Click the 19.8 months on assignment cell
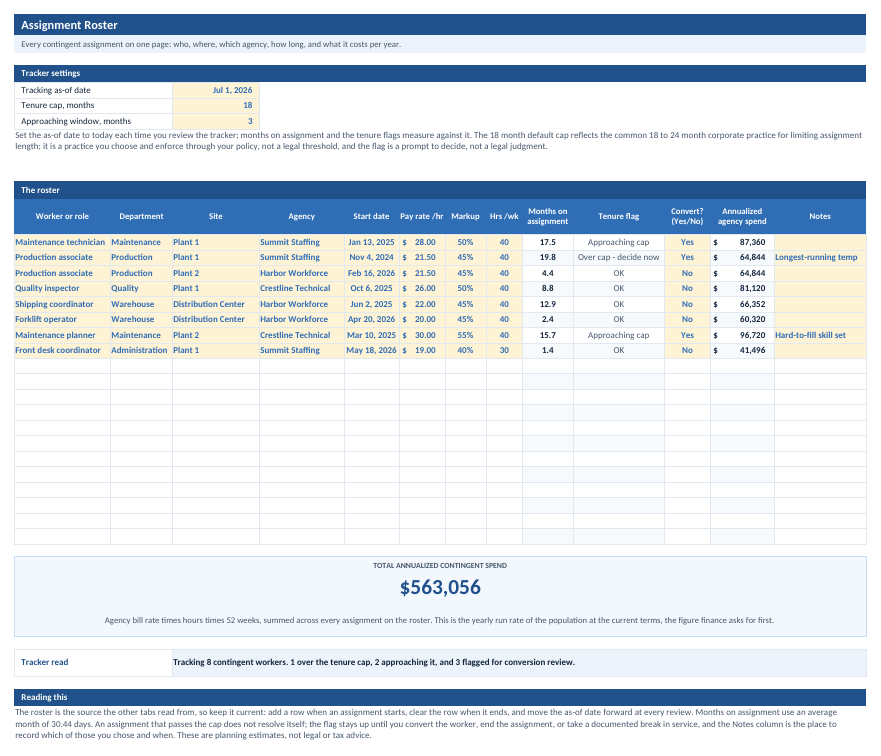The image size is (881, 756). coord(548,257)
